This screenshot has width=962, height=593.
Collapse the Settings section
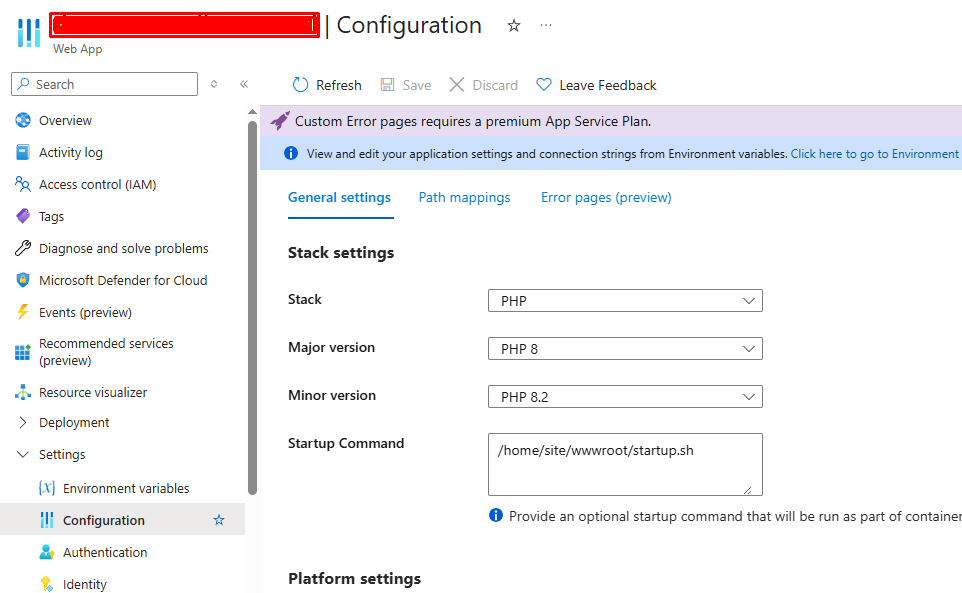[23, 454]
